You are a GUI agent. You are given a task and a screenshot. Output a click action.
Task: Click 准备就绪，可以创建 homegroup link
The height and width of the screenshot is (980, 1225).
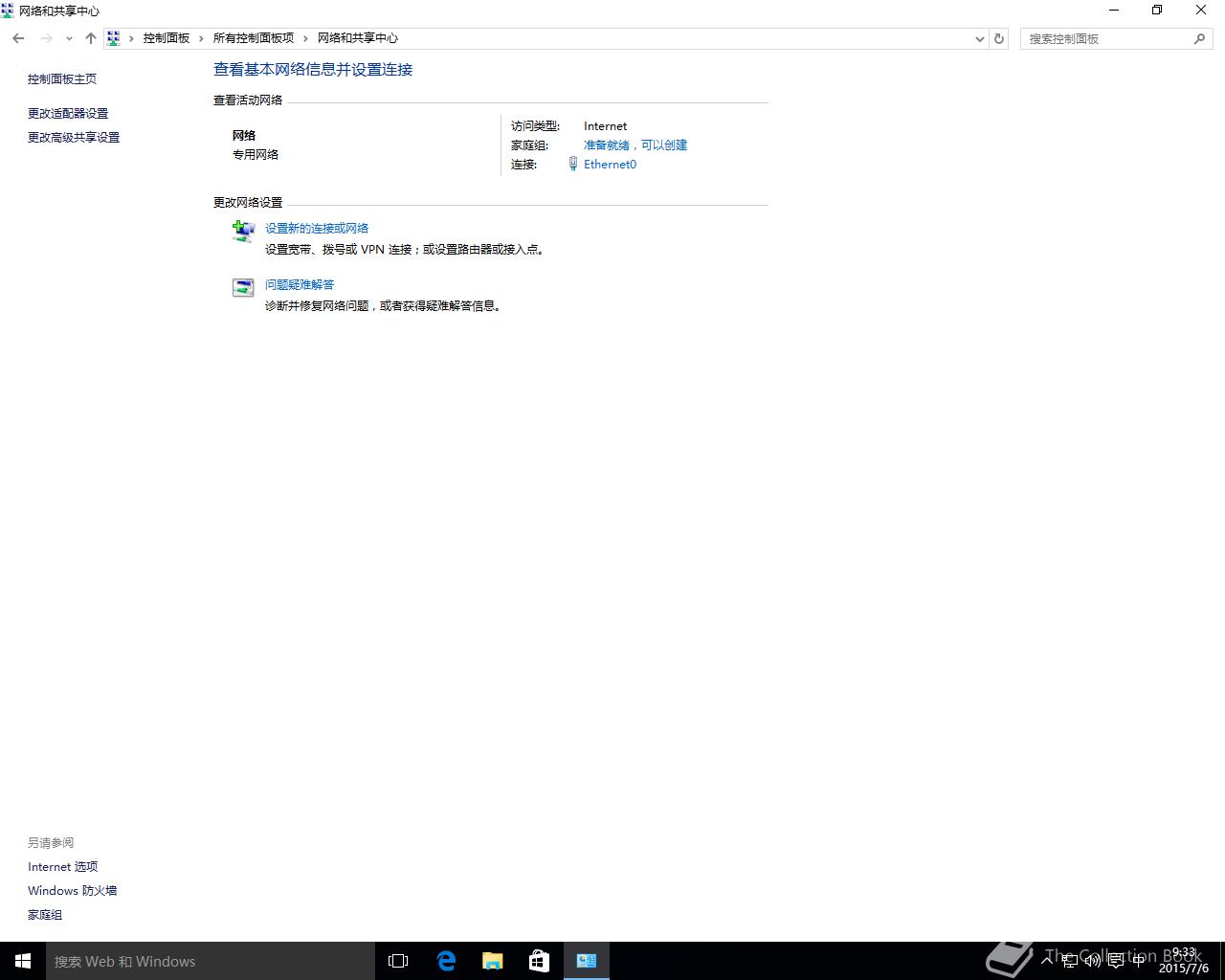coord(635,145)
